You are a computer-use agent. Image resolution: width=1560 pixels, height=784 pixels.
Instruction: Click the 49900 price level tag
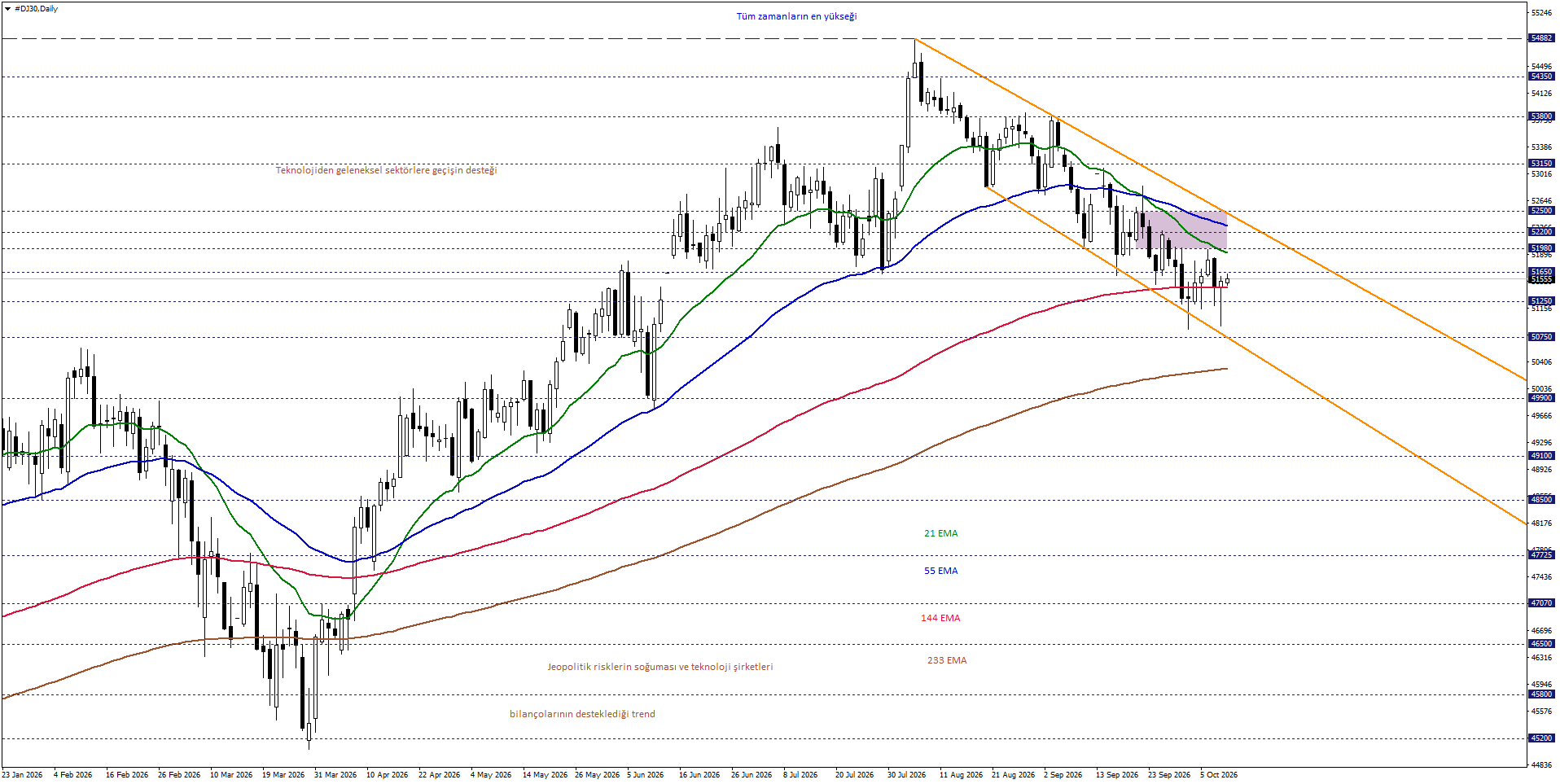(1541, 399)
